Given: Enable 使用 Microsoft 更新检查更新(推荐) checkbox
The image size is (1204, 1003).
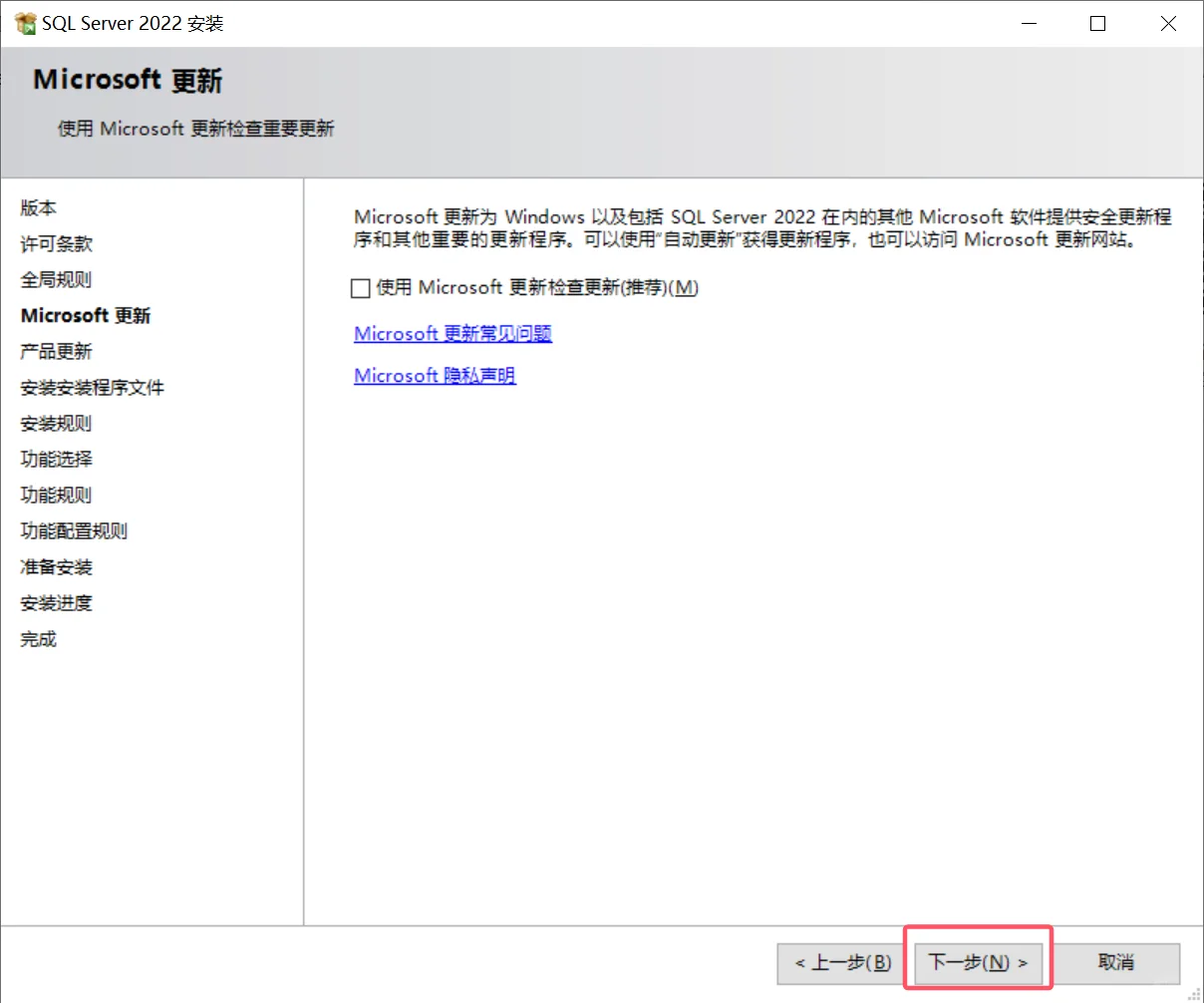Looking at the screenshot, I should pos(360,288).
